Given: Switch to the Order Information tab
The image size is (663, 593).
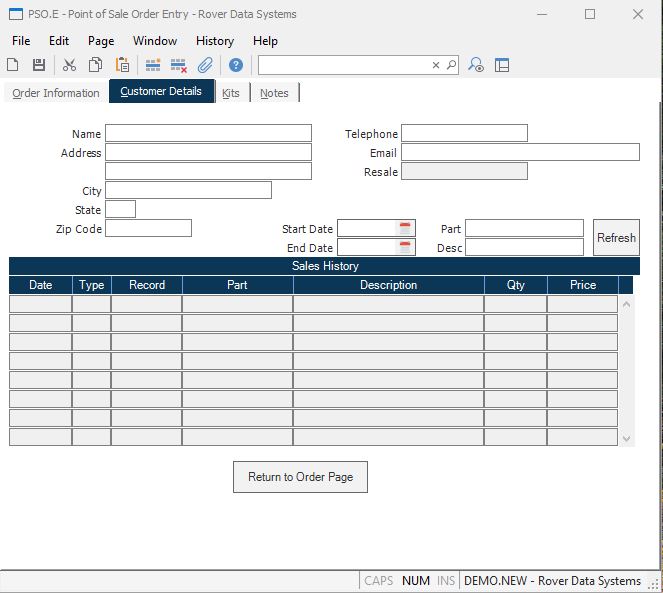Looking at the screenshot, I should coord(56,93).
